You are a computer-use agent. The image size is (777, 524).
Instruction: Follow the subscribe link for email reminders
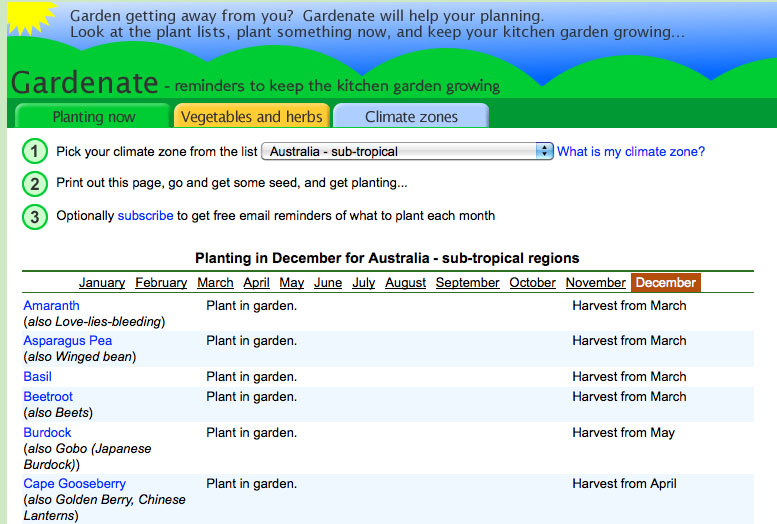click(x=145, y=216)
